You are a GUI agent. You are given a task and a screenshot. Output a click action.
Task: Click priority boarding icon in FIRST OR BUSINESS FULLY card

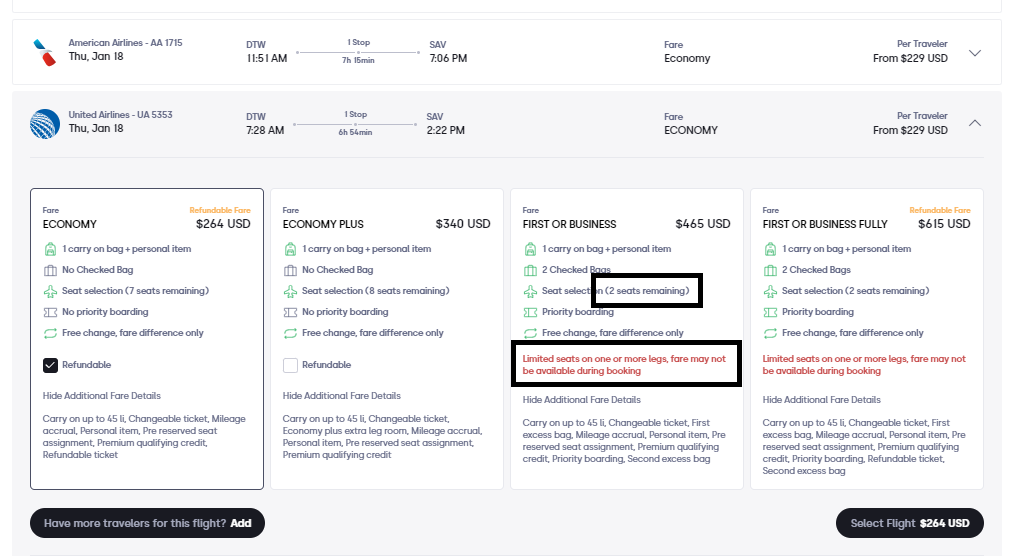770,312
